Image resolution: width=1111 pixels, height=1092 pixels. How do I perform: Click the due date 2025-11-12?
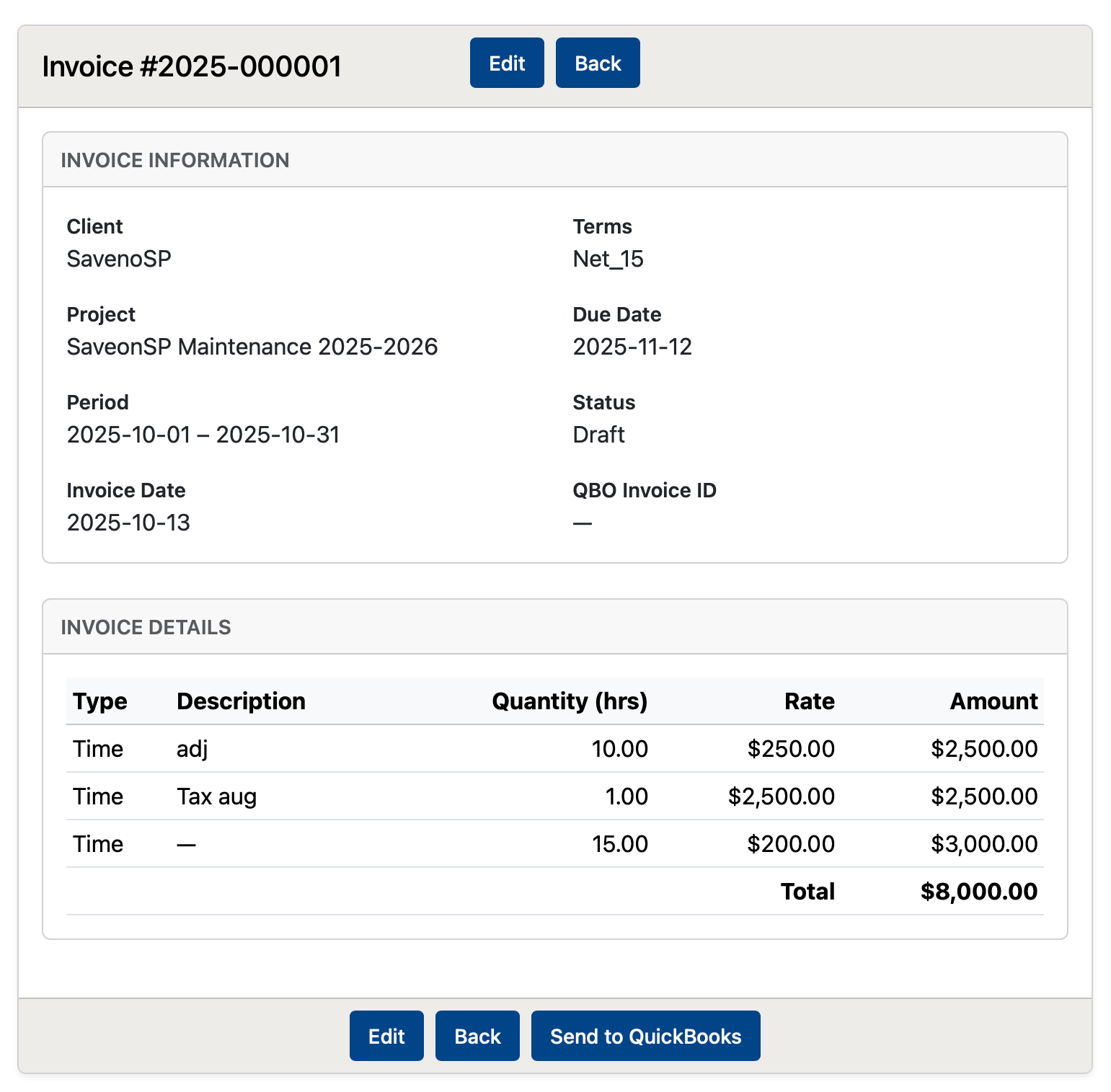click(632, 347)
